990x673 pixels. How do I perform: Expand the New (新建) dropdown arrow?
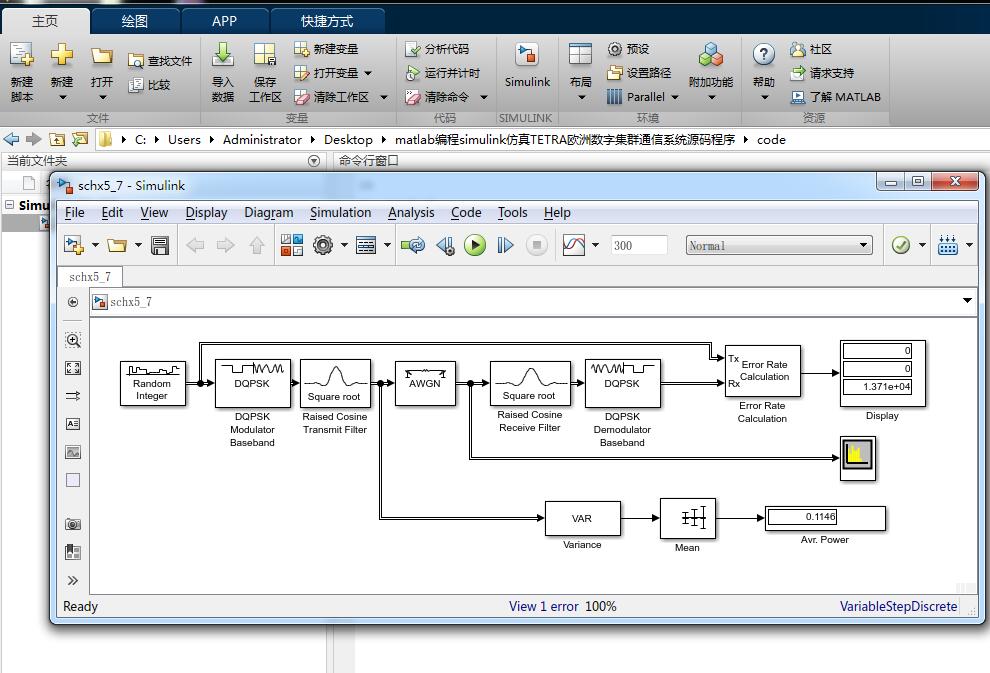(x=63, y=98)
